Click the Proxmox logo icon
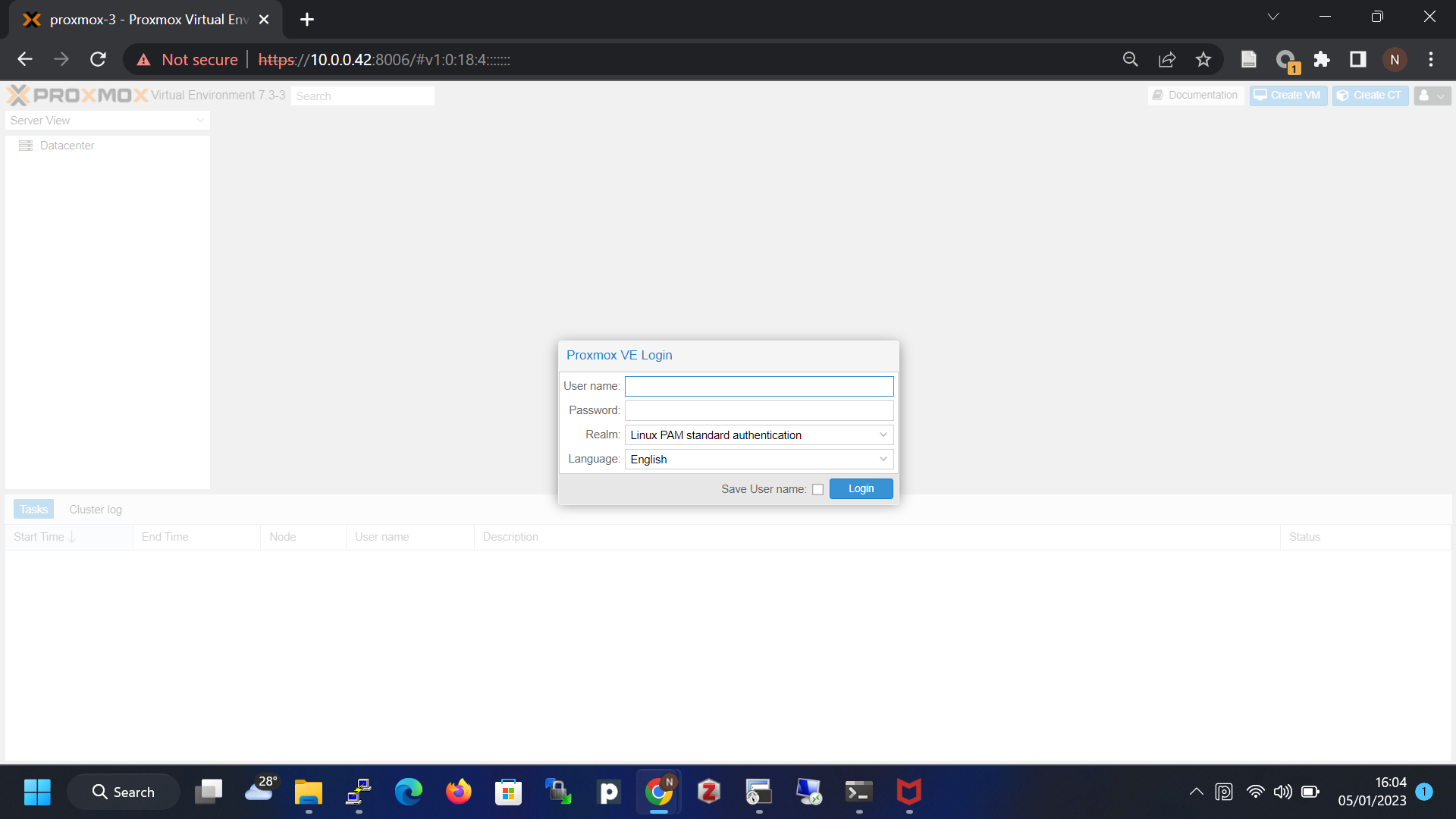Screen dimensions: 1456x819 18,96
